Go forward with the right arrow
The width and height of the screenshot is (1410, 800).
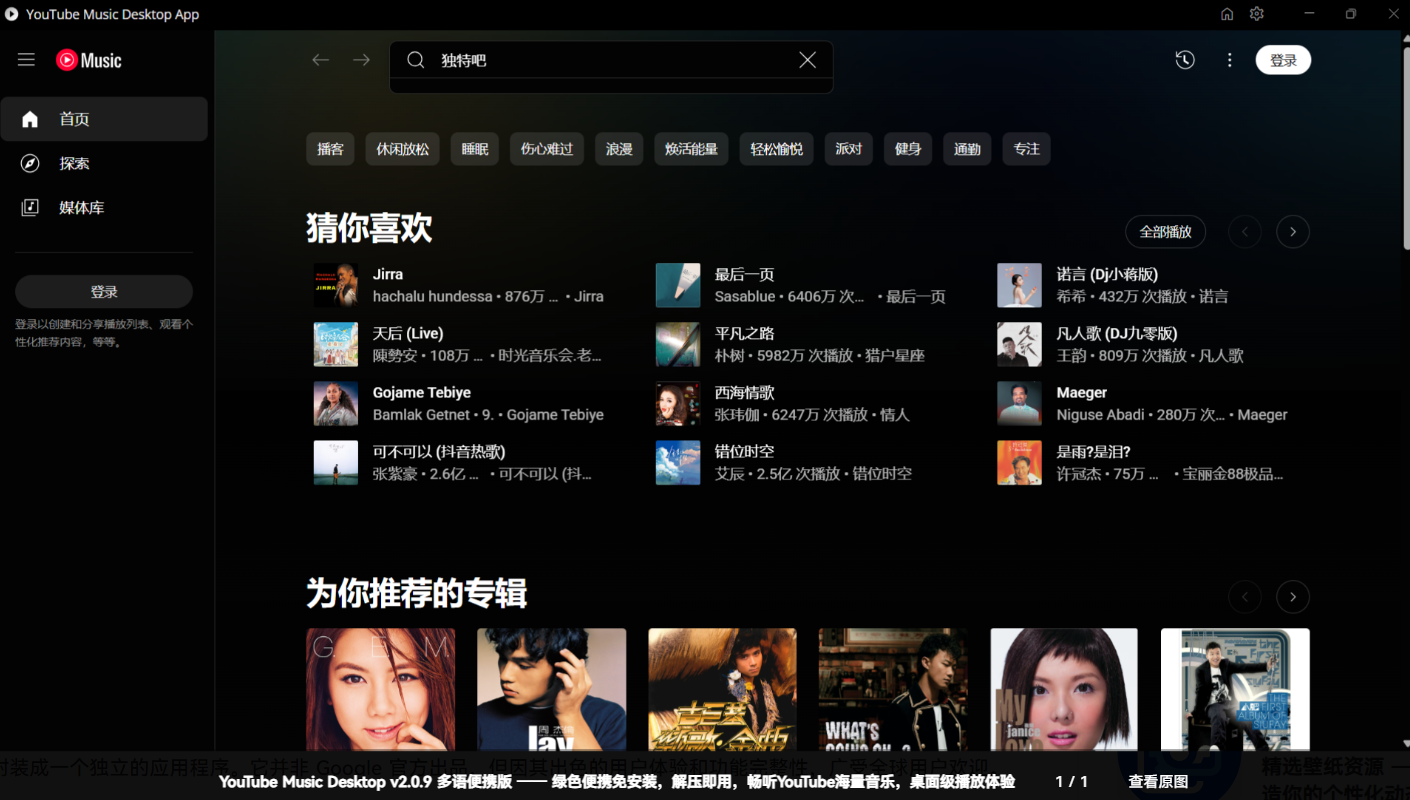coord(361,60)
